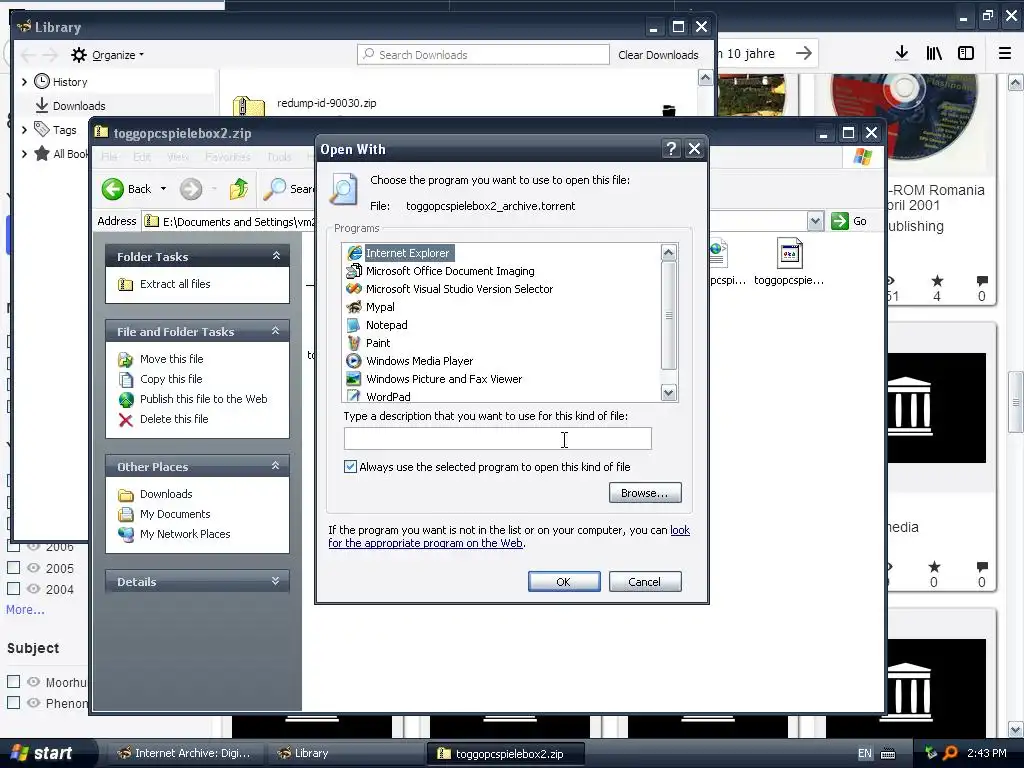Click the eye icon beside 2004
The width and height of the screenshot is (1024, 768).
pos(33,588)
